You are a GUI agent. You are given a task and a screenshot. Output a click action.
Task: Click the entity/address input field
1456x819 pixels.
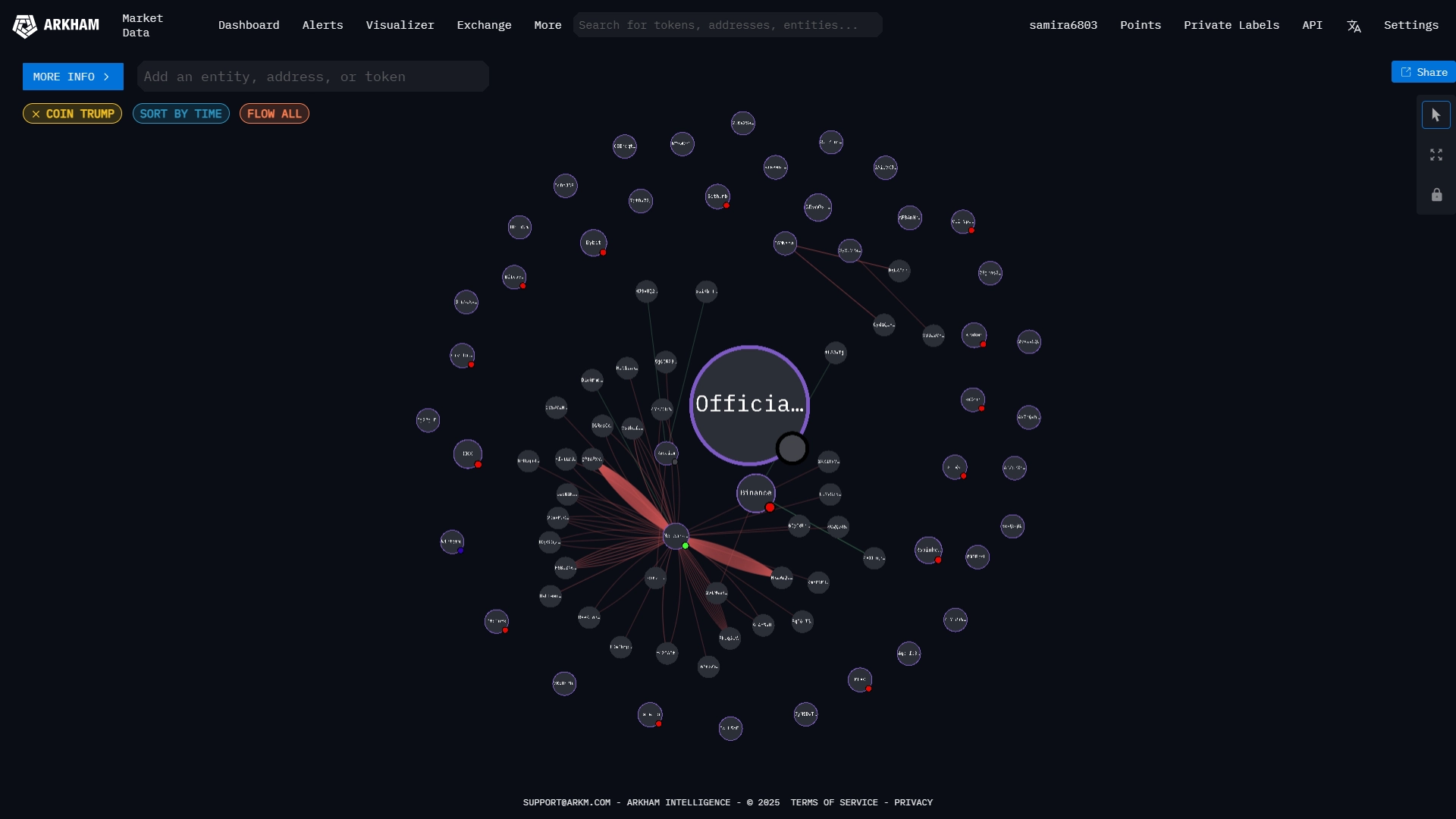pyautogui.click(x=312, y=76)
